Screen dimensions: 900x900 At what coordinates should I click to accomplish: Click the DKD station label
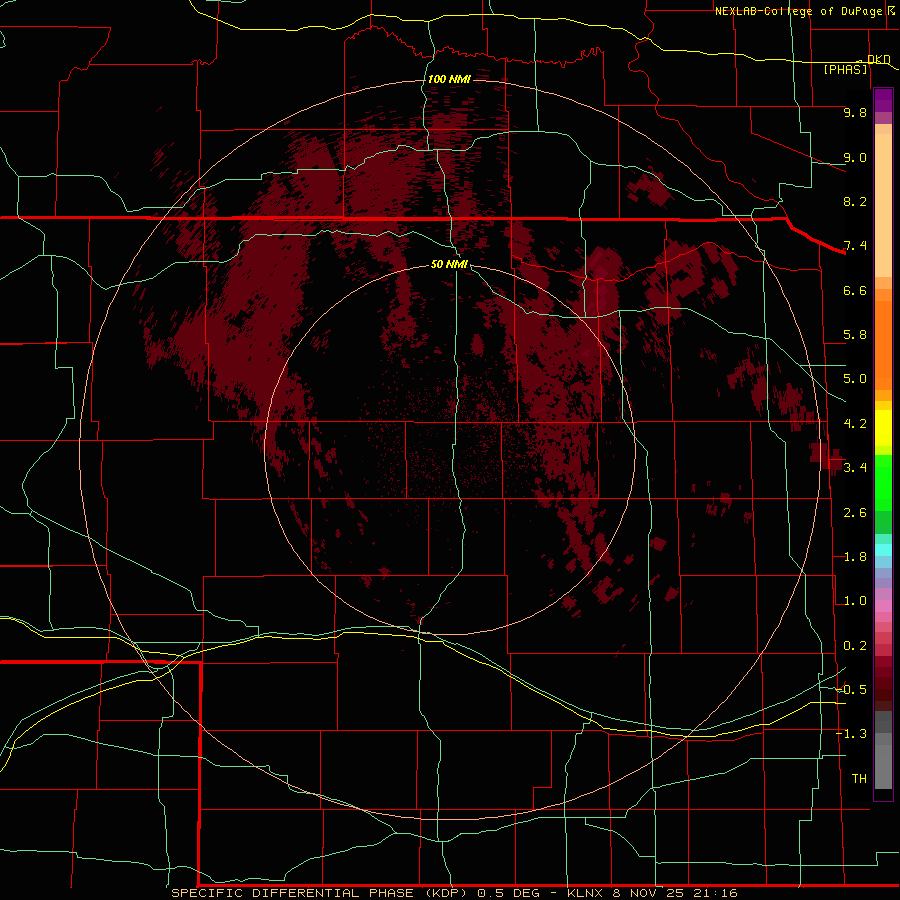[878, 59]
